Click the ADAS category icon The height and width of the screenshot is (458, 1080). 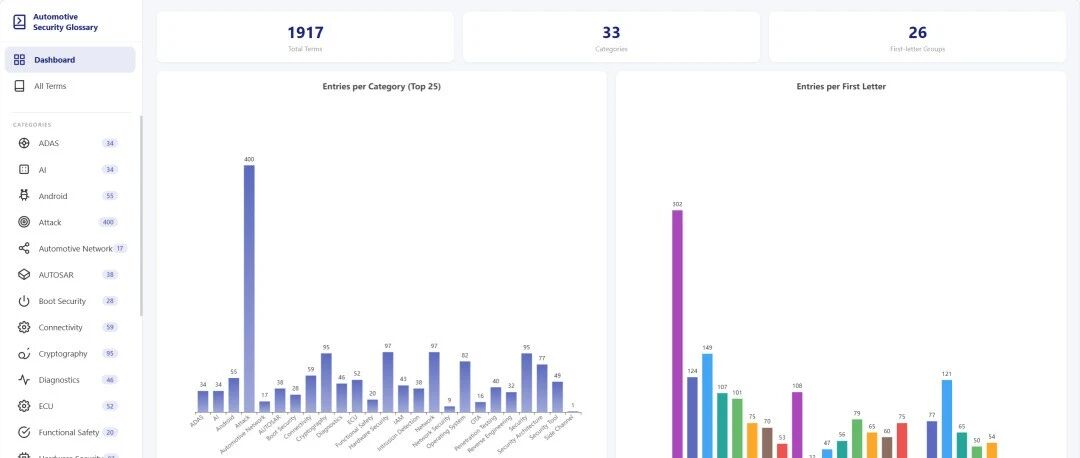click(x=24, y=143)
